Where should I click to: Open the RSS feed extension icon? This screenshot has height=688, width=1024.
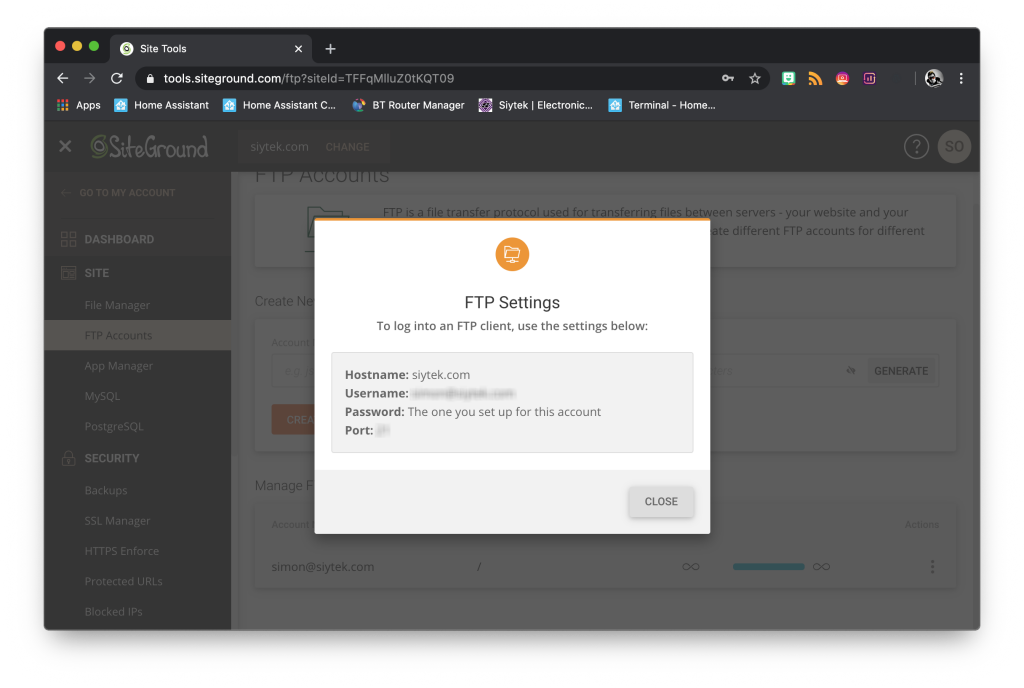tap(815, 78)
